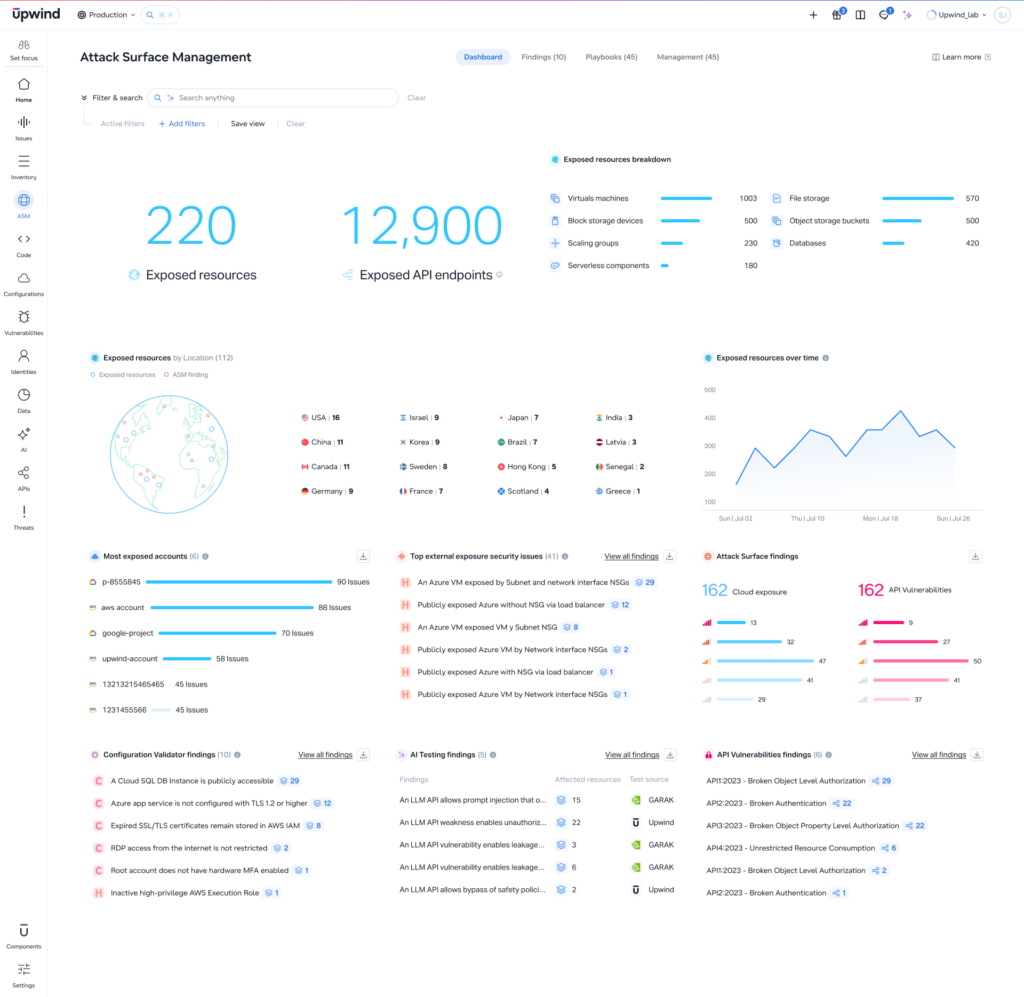Switch to Findings (10) tab
The image size is (1024, 997).
(543, 57)
